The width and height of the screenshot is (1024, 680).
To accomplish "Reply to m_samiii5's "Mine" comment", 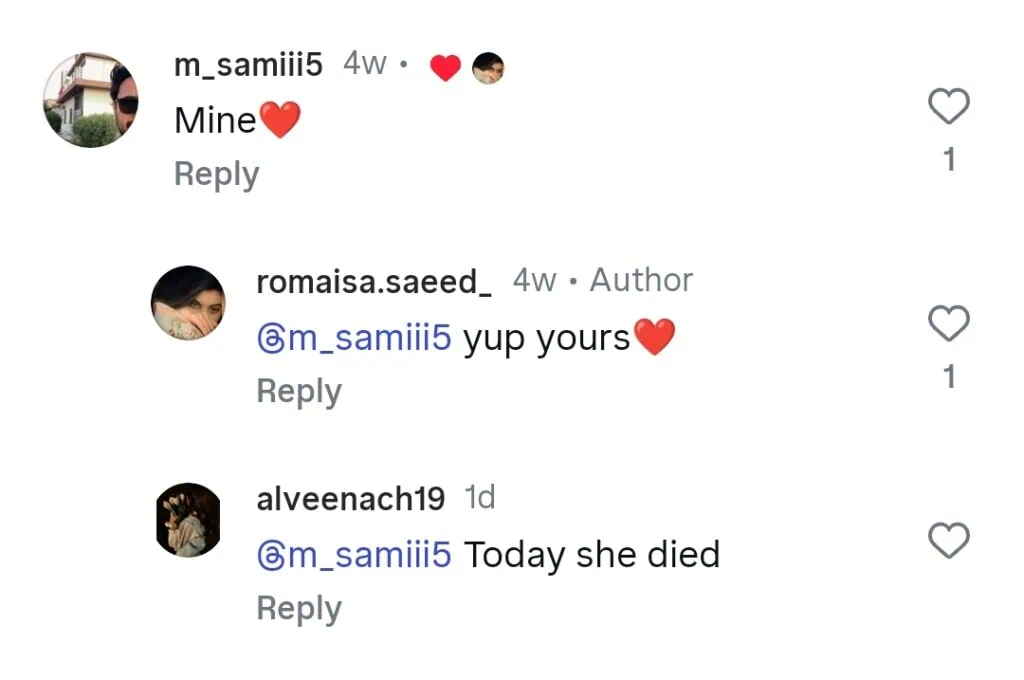I will (x=216, y=174).
